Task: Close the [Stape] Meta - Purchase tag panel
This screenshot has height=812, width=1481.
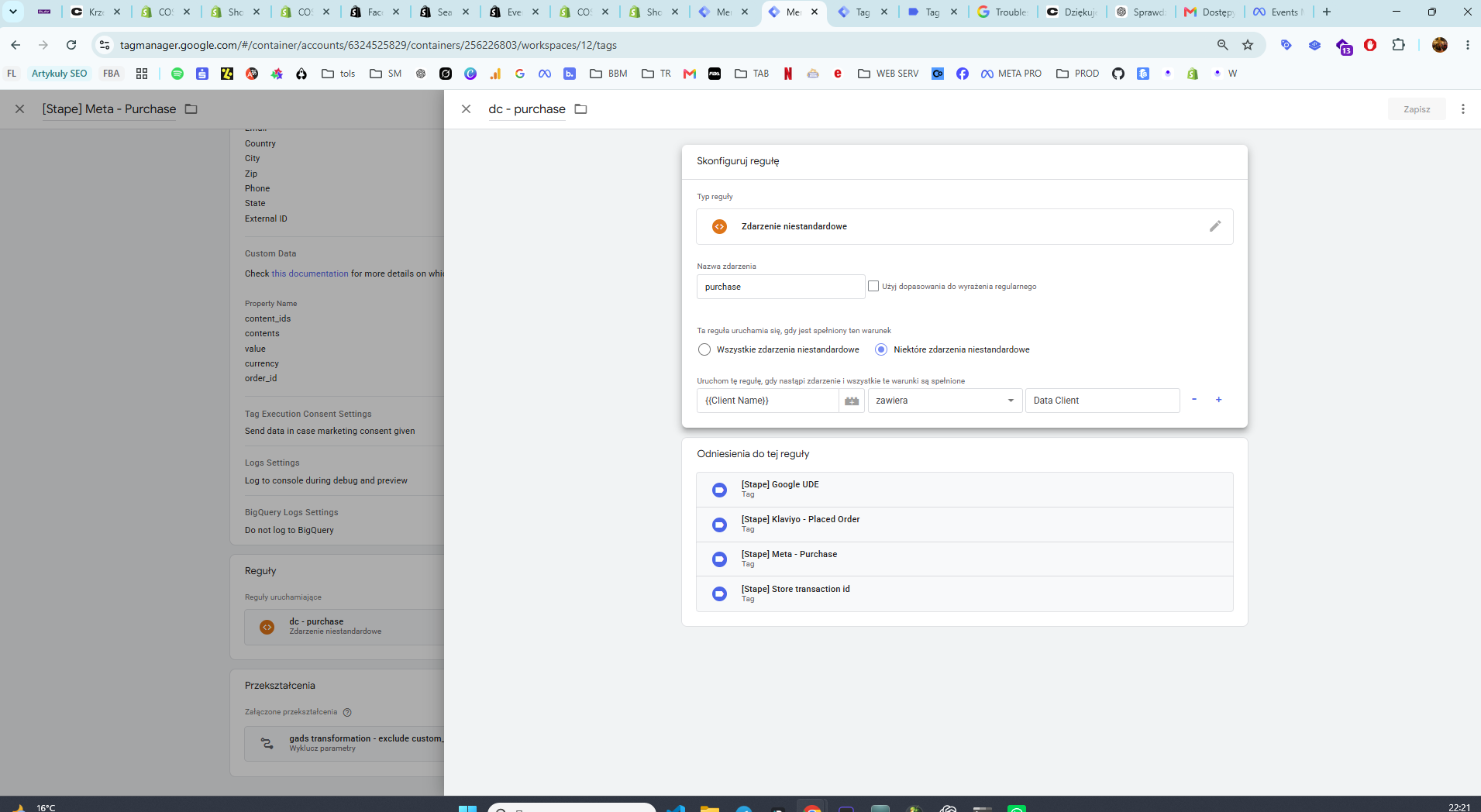Action: [20, 109]
